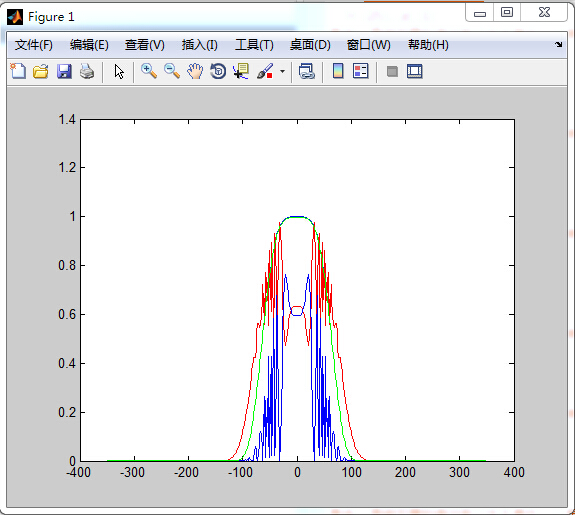Expand the toolbar dock arrow at menu right
575x515 pixels.
click(558, 44)
